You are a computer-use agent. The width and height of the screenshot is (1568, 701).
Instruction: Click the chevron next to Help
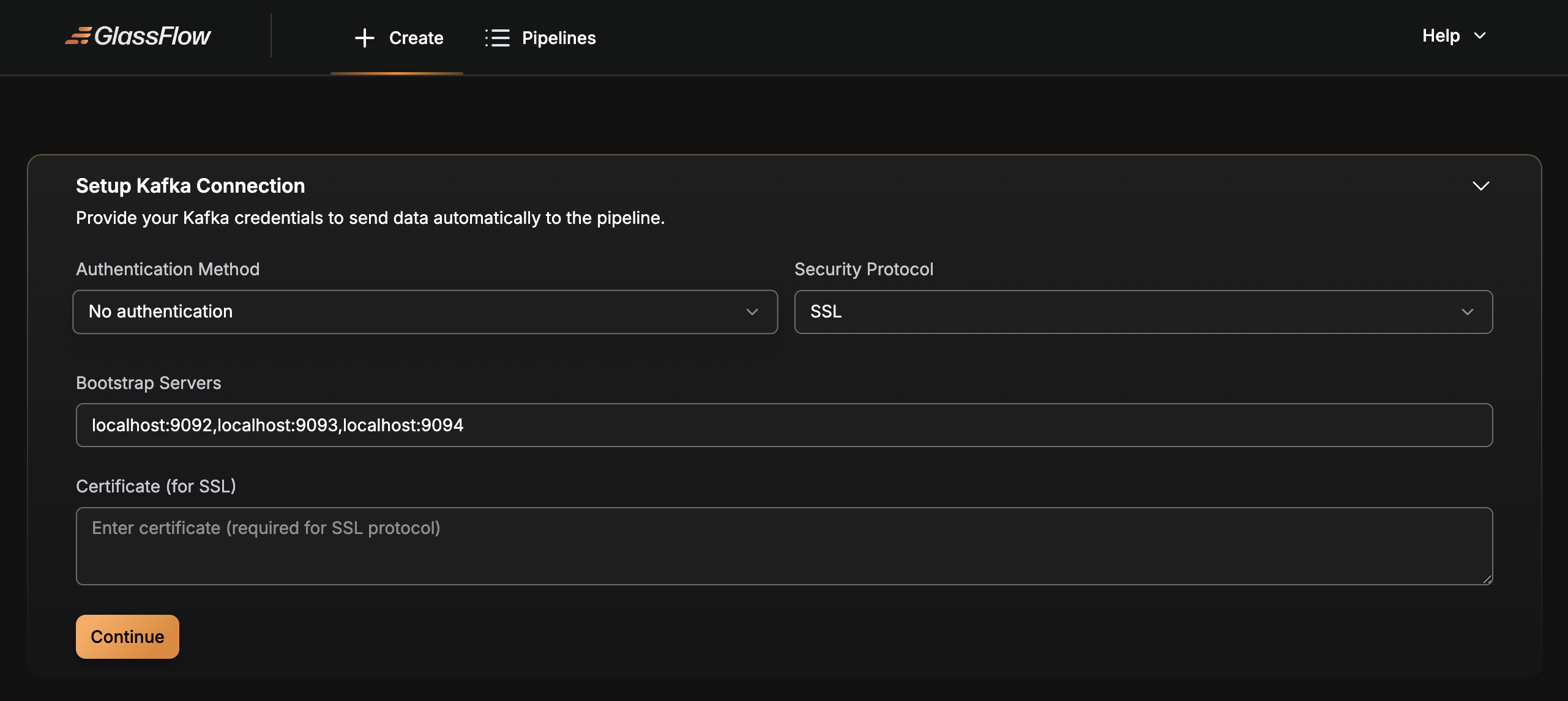point(1480,36)
